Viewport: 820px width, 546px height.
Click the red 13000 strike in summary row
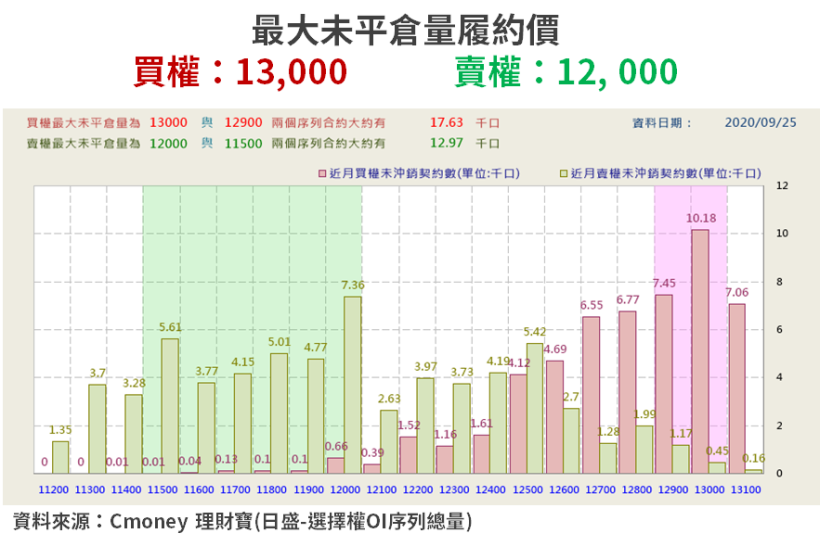[x=168, y=122]
